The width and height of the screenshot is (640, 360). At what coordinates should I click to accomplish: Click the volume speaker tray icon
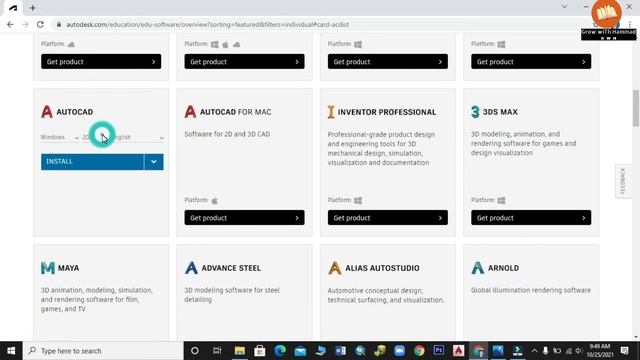tap(578, 351)
